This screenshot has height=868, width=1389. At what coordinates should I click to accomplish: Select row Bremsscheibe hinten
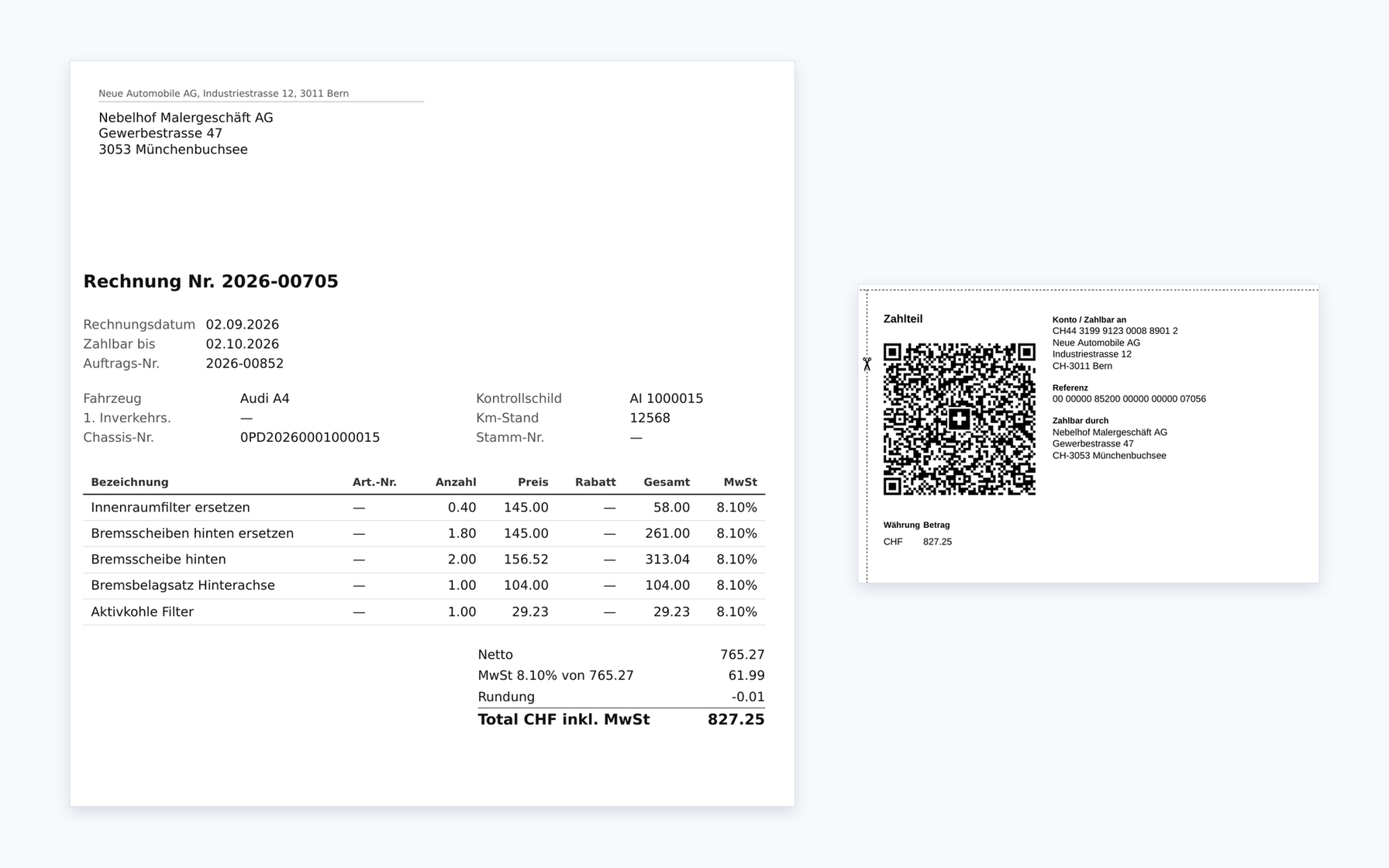(424, 560)
